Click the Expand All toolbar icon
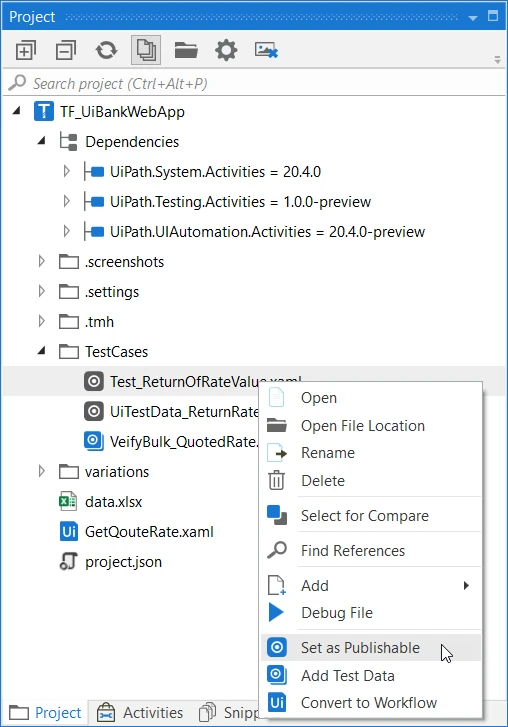The image size is (508, 727). pyautogui.click(x=25, y=50)
